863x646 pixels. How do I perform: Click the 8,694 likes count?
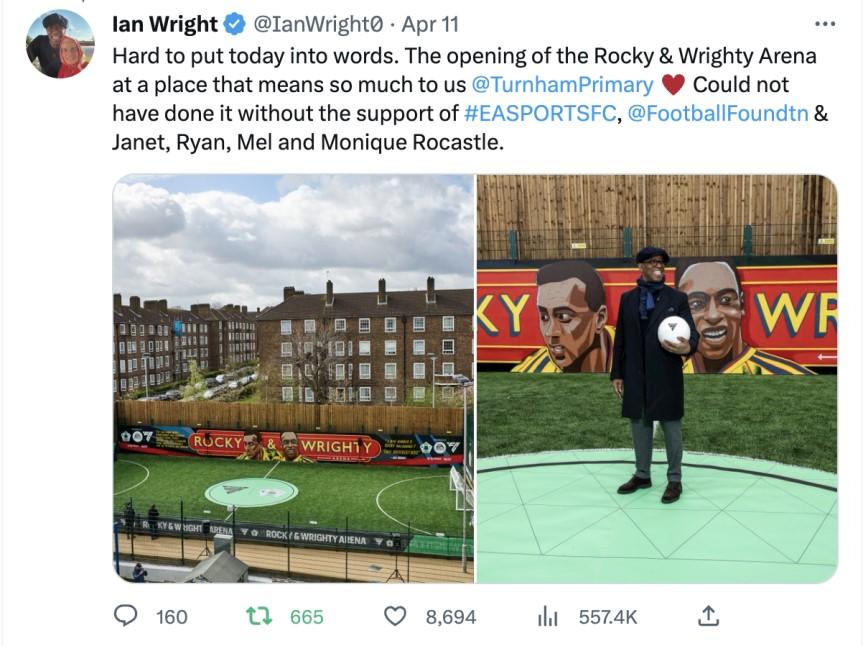point(451,617)
